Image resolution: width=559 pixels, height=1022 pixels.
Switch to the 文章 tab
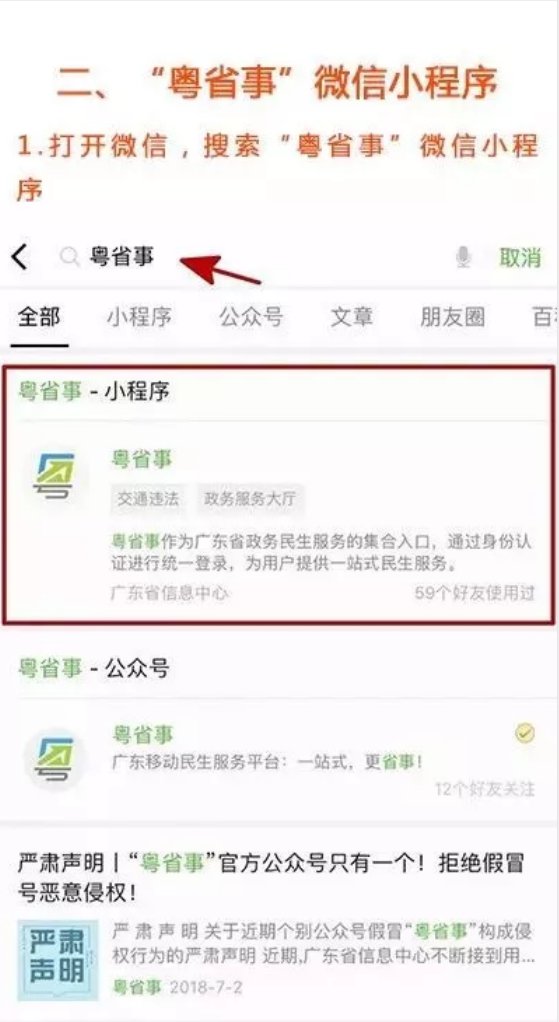[352, 317]
